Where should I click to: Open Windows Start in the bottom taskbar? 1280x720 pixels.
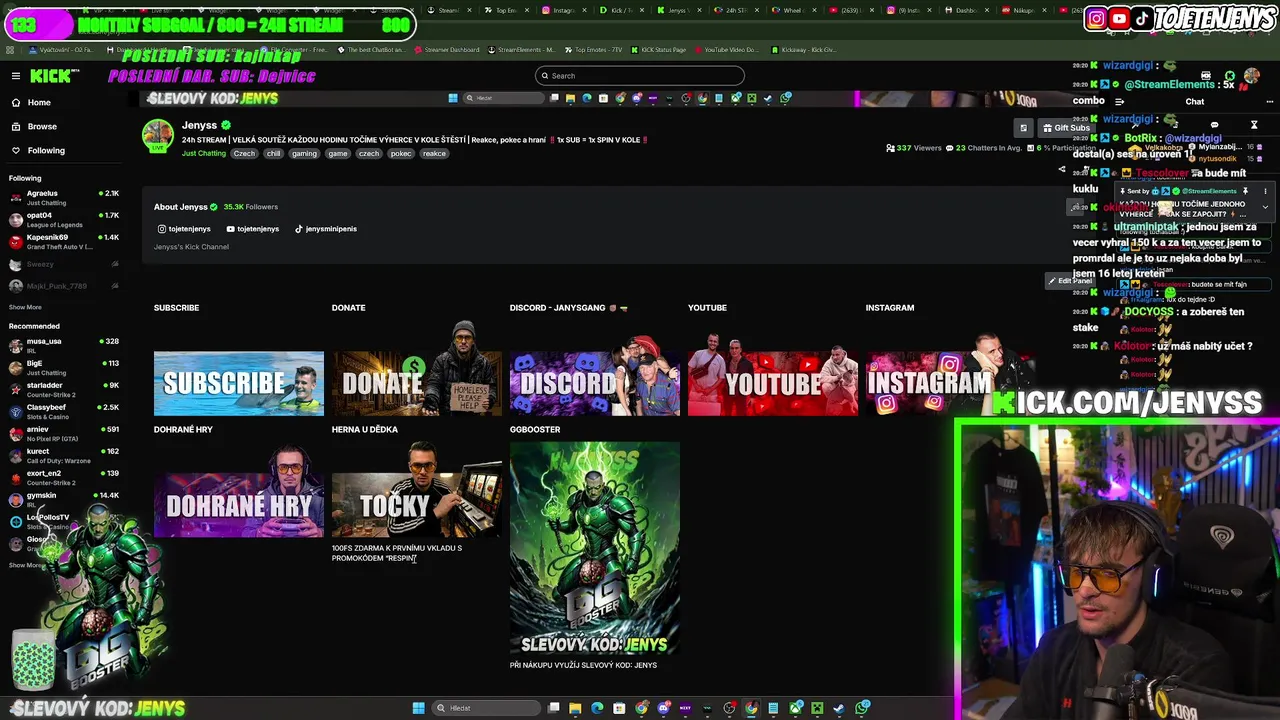coord(418,708)
